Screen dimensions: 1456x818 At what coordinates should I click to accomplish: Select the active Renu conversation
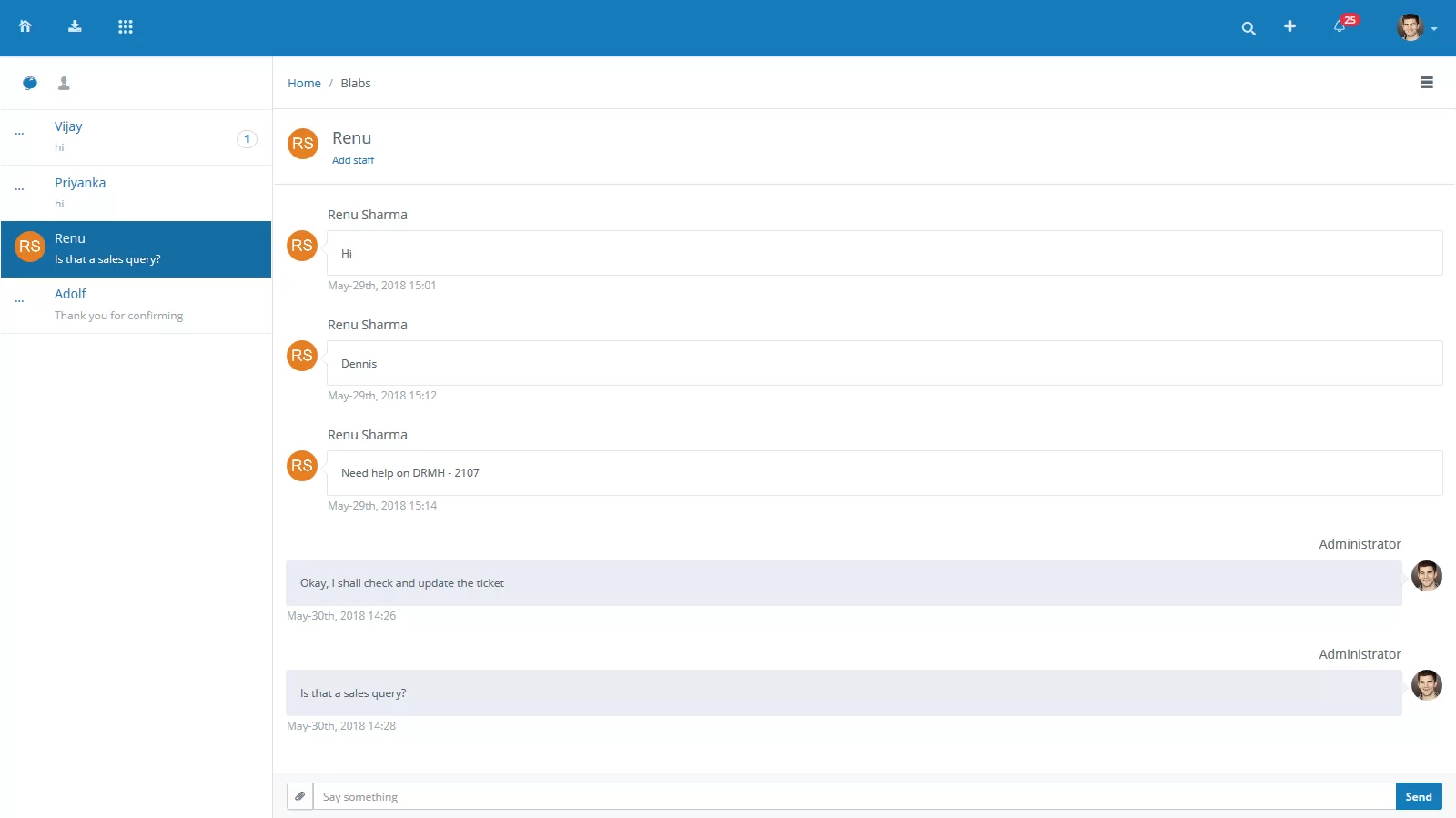(136, 248)
